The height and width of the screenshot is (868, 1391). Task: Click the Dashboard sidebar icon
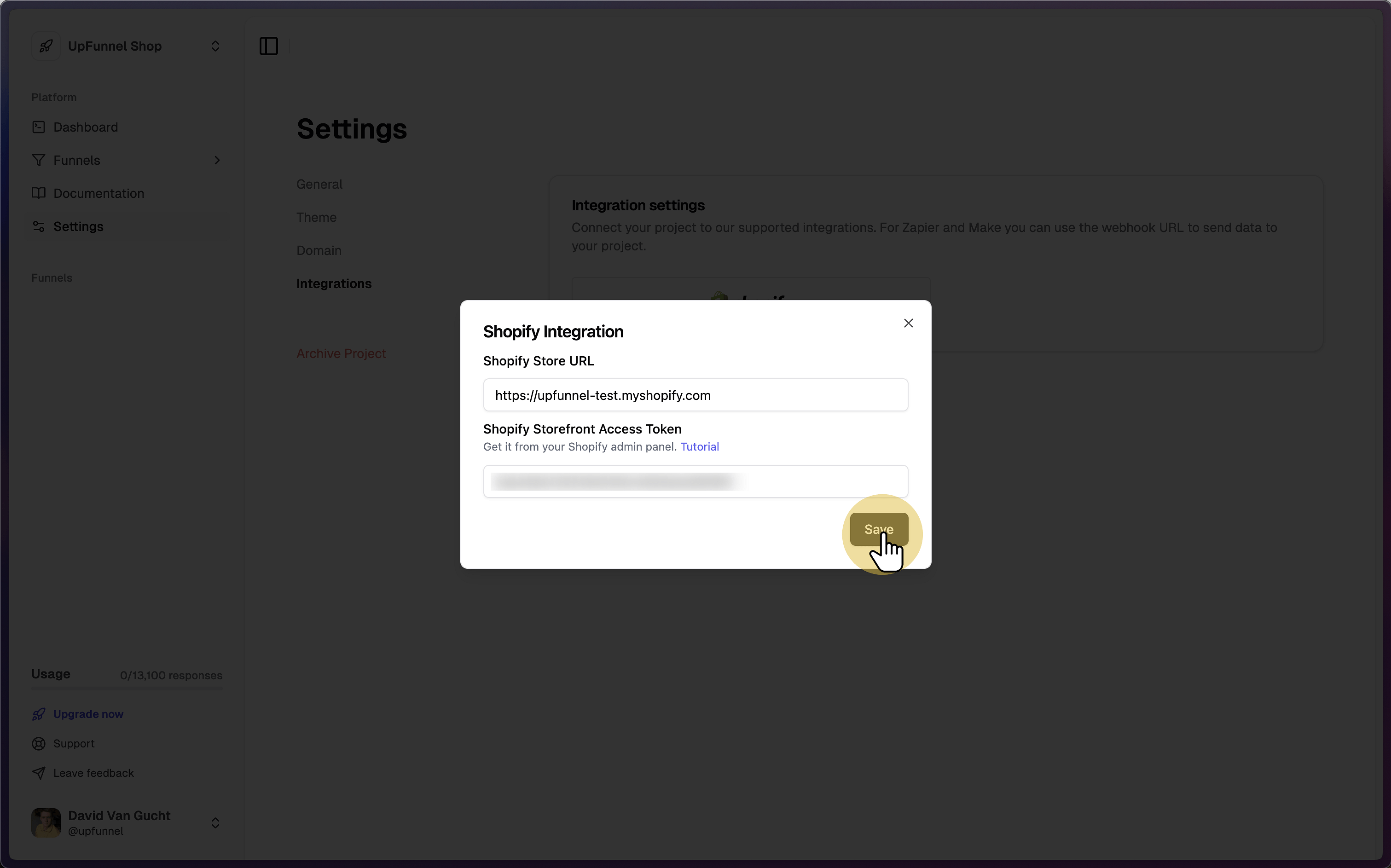(x=39, y=127)
